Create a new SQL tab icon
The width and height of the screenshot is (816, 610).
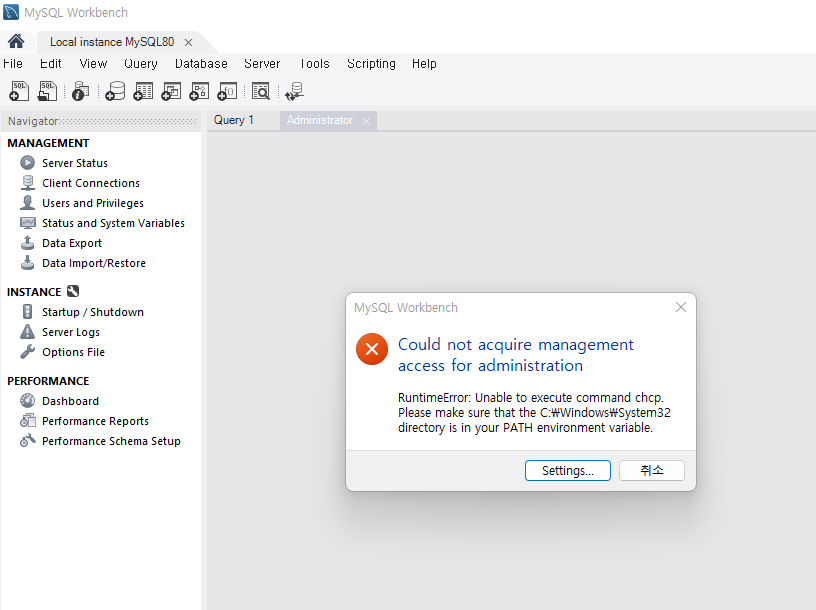(x=19, y=91)
